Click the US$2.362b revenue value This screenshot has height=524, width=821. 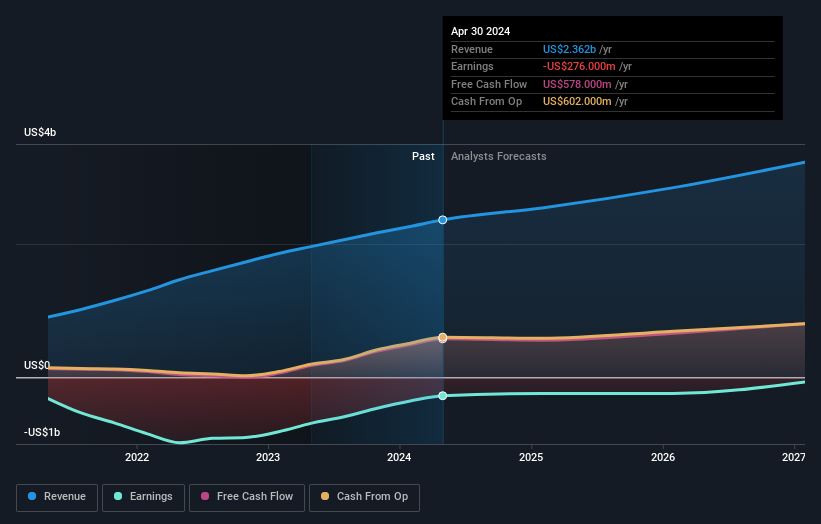point(569,49)
